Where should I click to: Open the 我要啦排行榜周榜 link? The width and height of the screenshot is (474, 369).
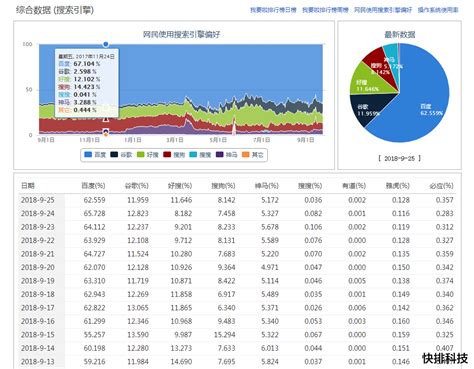[325, 10]
